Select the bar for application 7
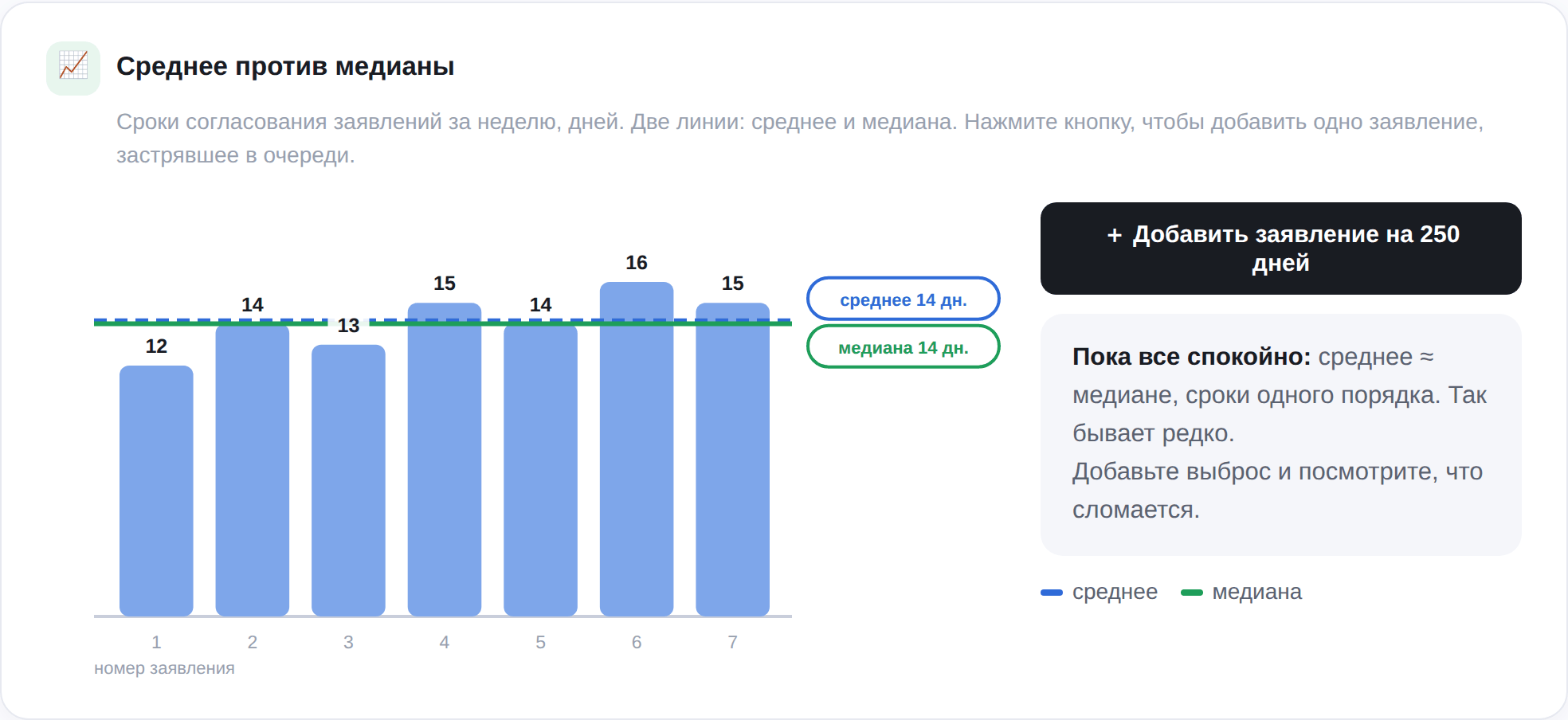This screenshot has width=1568, height=720. 733,460
